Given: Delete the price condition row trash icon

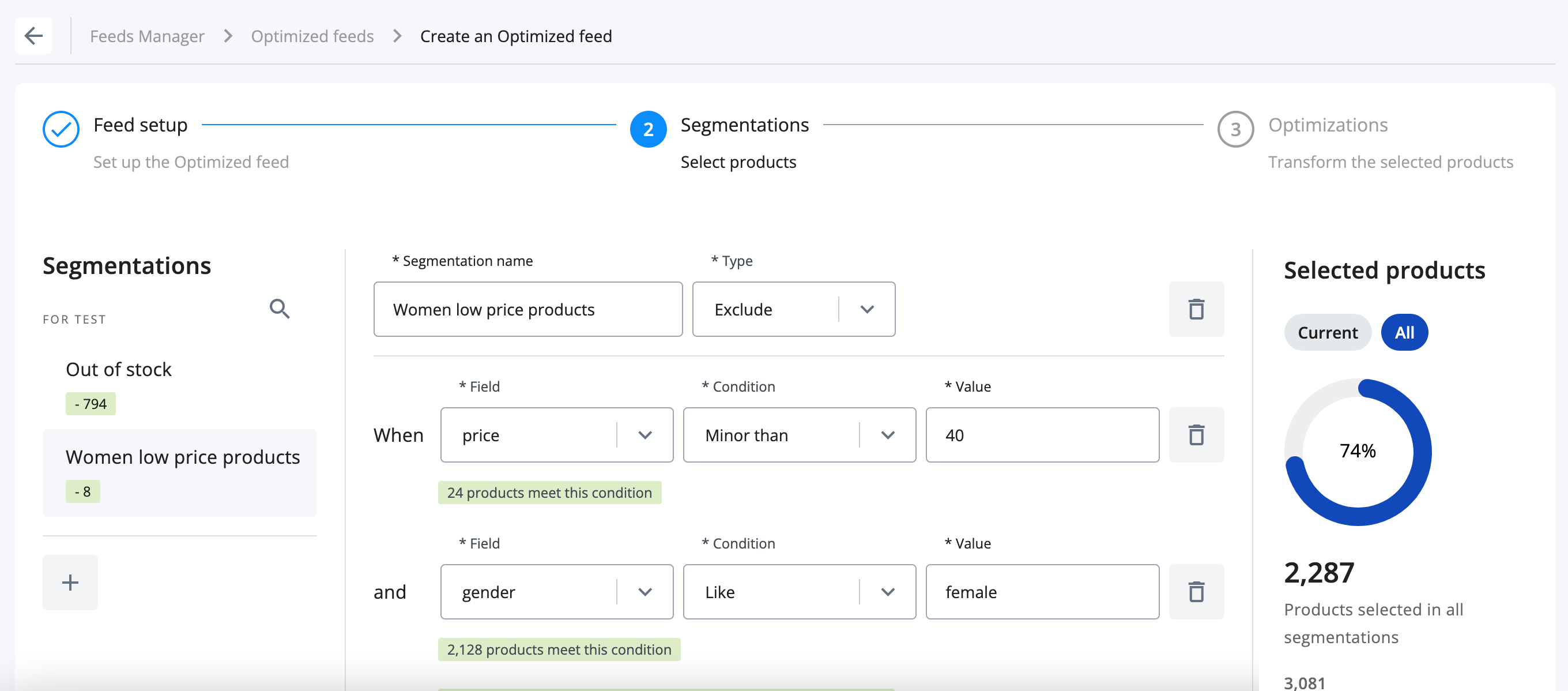Looking at the screenshot, I should 1196,435.
